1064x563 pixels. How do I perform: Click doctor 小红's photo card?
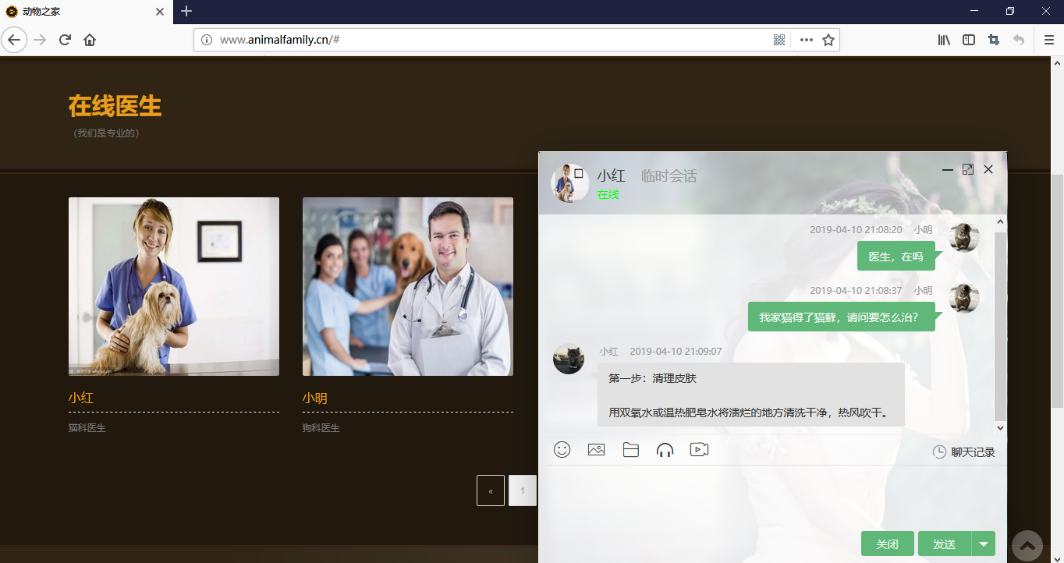click(x=174, y=286)
